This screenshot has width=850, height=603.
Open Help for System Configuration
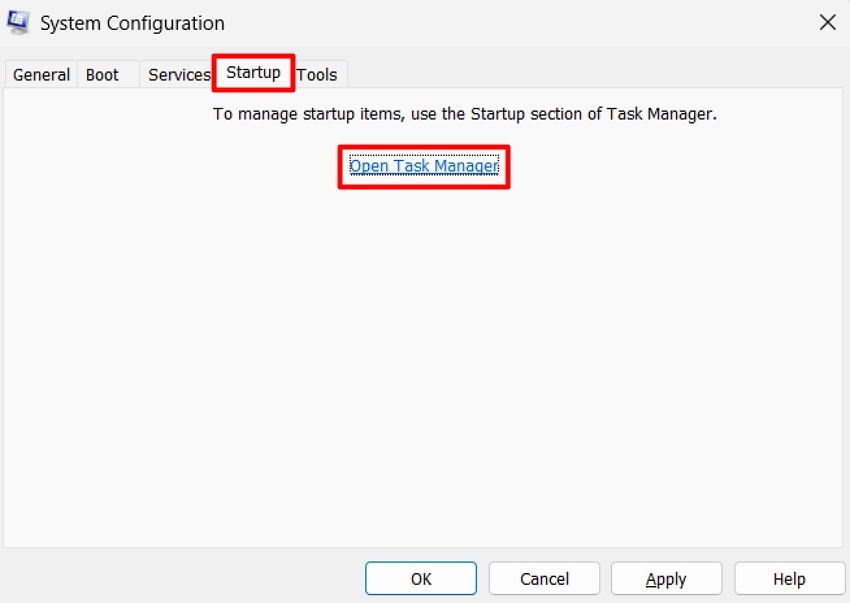point(789,578)
